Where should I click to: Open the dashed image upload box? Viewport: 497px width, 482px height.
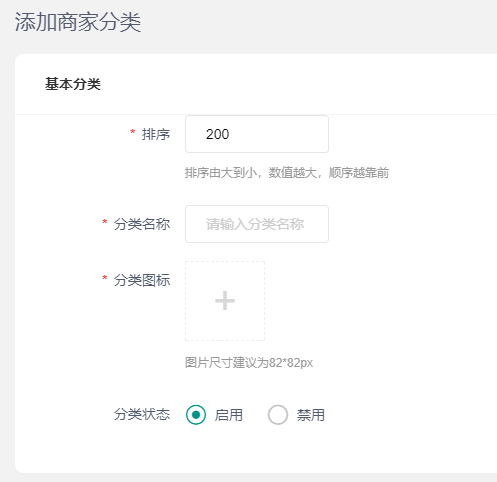point(225,301)
